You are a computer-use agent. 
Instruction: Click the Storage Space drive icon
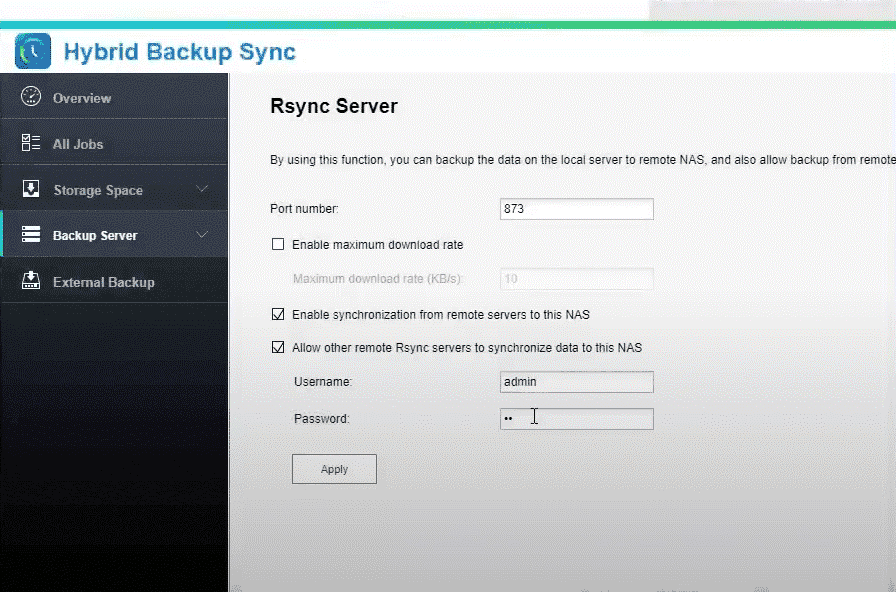tap(31, 189)
